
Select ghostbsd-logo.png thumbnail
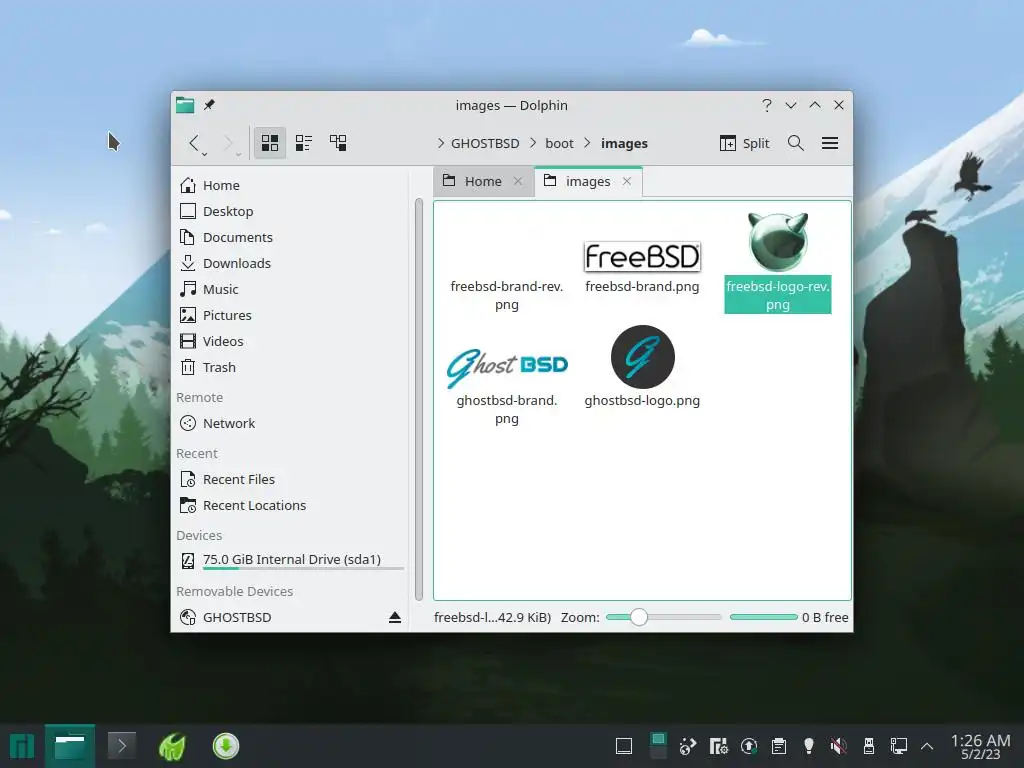tap(643, 357)
